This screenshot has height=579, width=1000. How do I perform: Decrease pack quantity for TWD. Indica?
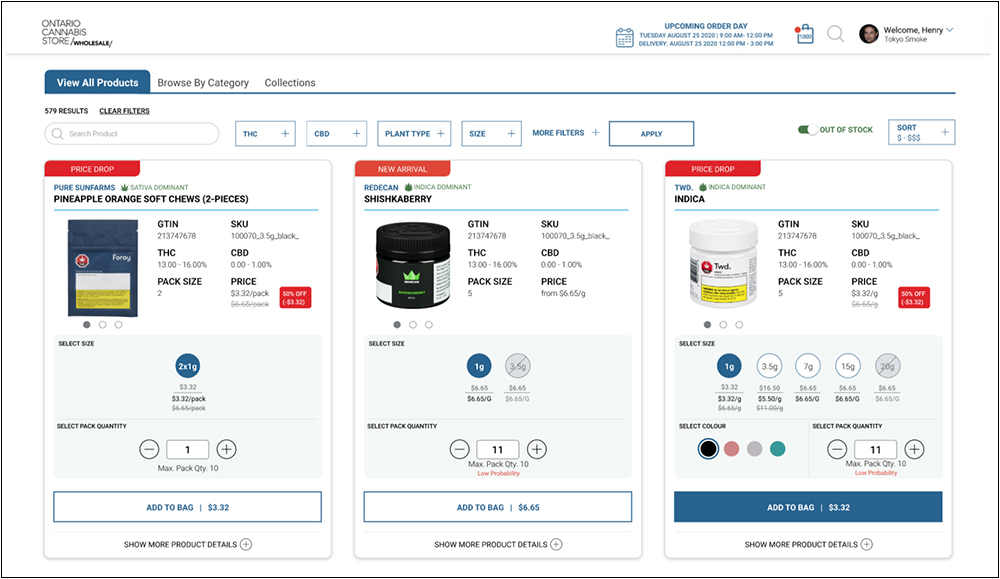pyautogui.click(x=837, y=449)
